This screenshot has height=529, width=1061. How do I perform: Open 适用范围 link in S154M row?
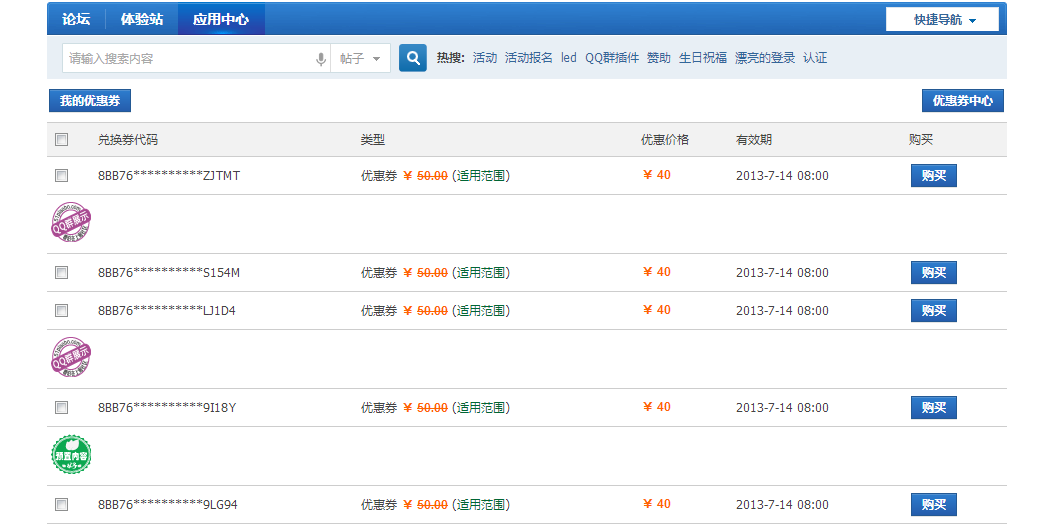coord(481,273)
